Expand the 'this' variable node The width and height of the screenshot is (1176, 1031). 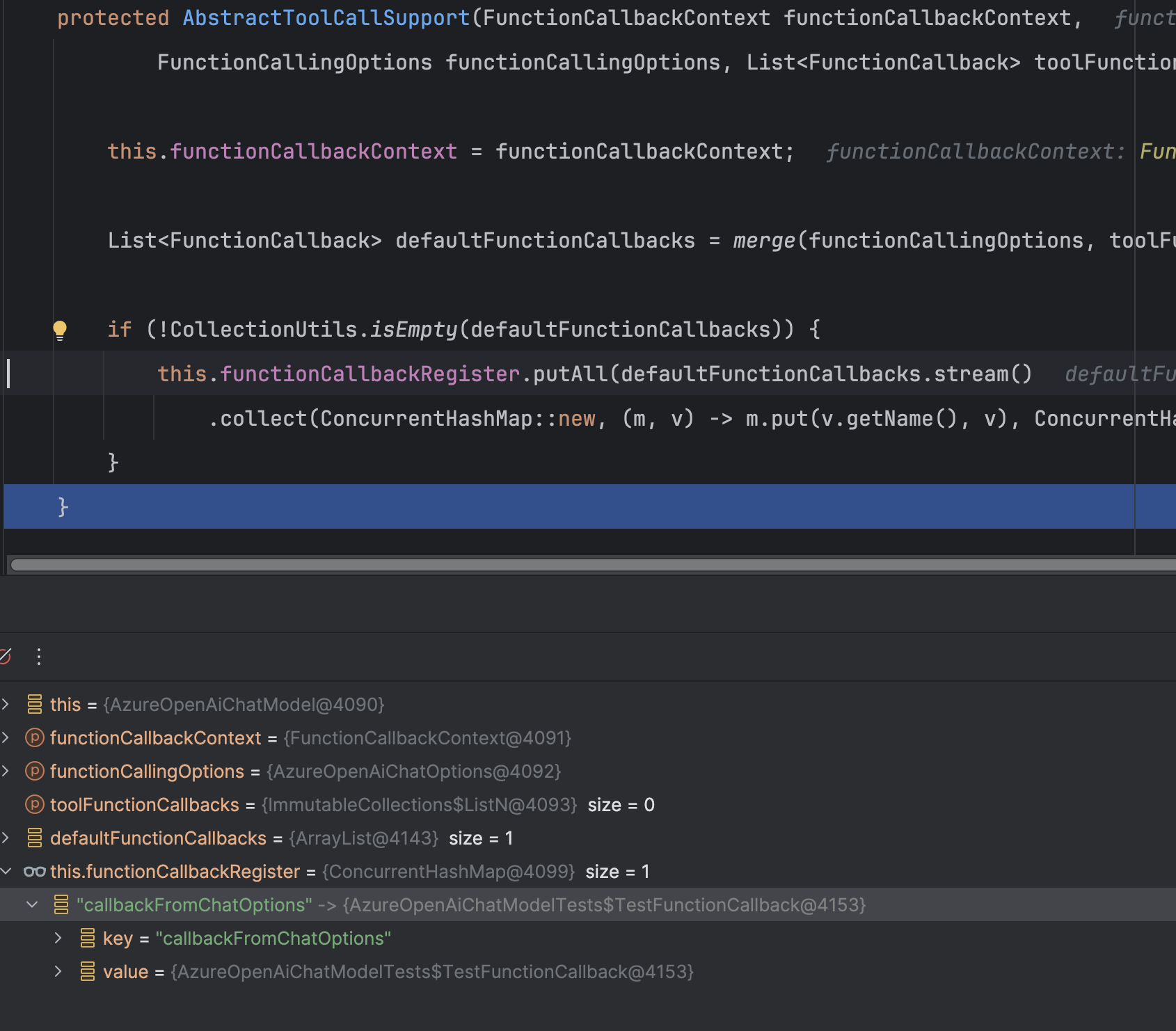pyautogui.click(x=6, y=704)
